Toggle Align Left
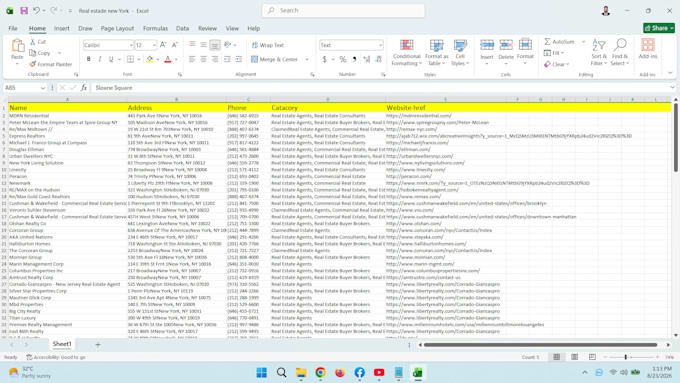This screenshot has width=680, height=383. (192, 59)
